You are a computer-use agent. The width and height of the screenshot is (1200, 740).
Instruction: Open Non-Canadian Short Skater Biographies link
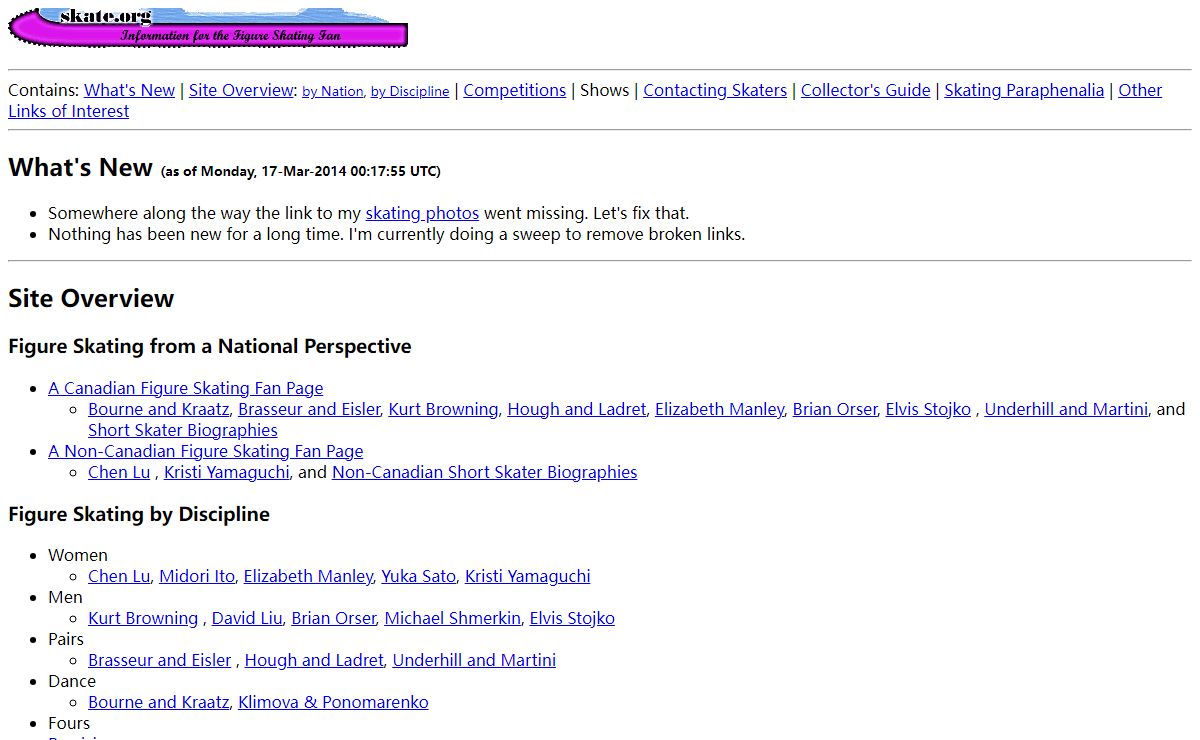click(485, 472)
